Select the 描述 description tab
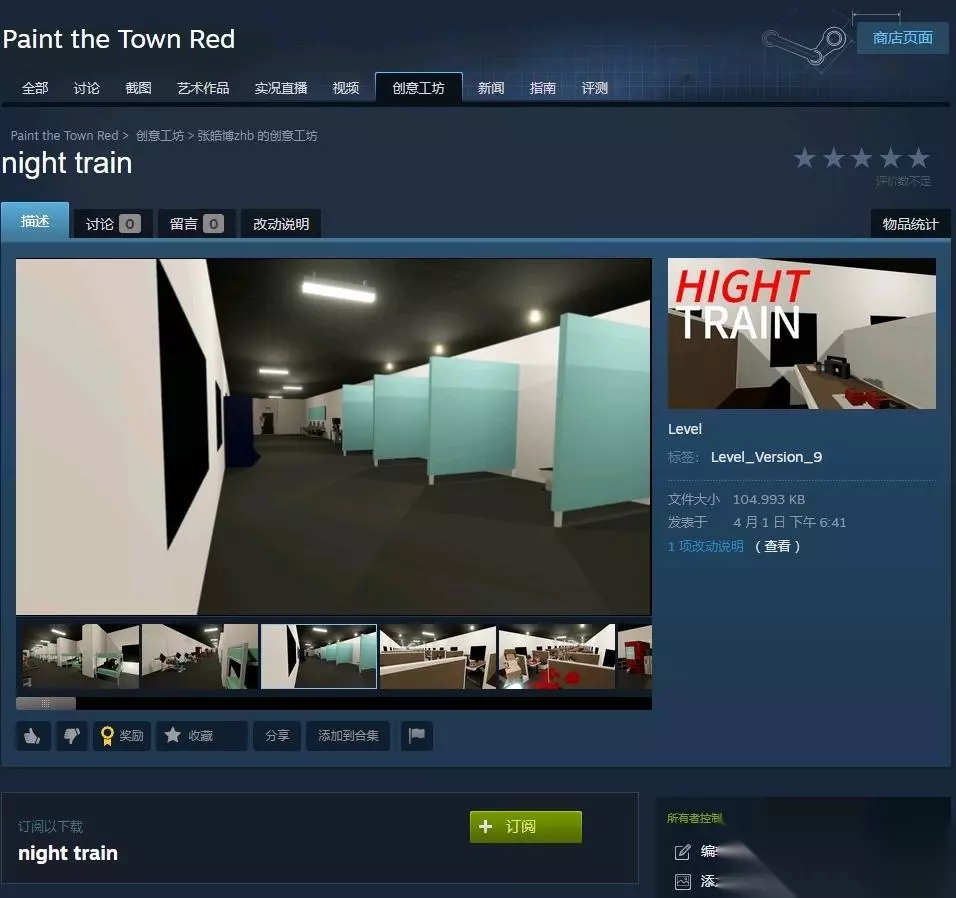This screenshot has width=956, height=898. 35,221
